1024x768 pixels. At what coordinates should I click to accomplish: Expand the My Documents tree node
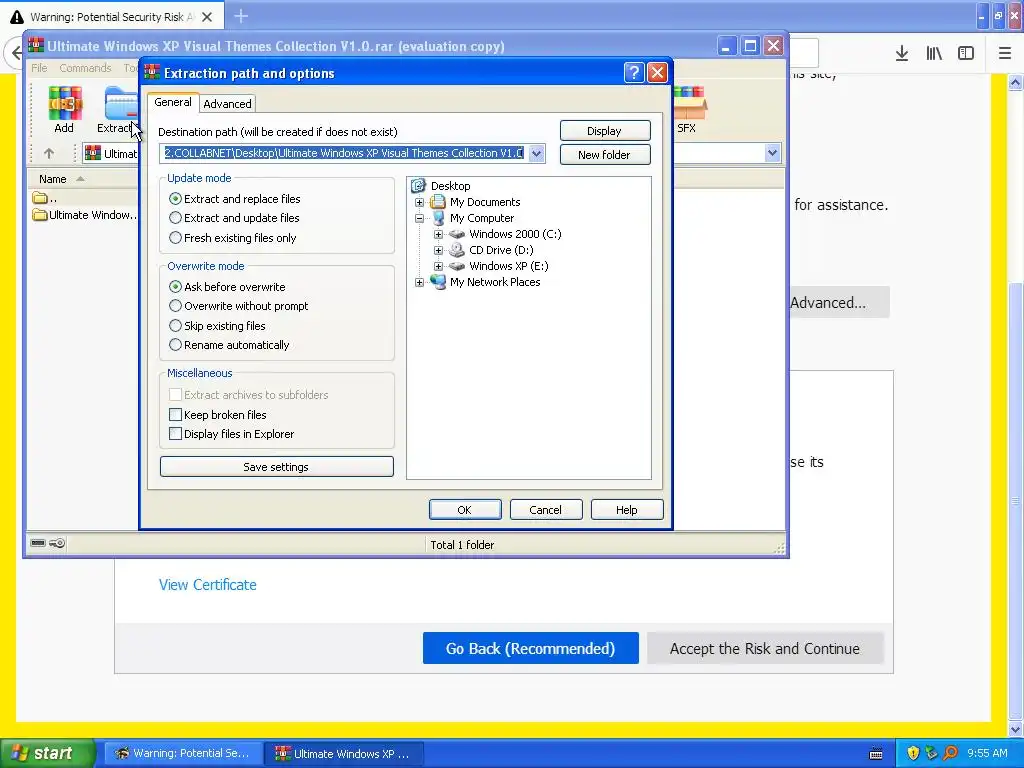[x=419, y=202]
